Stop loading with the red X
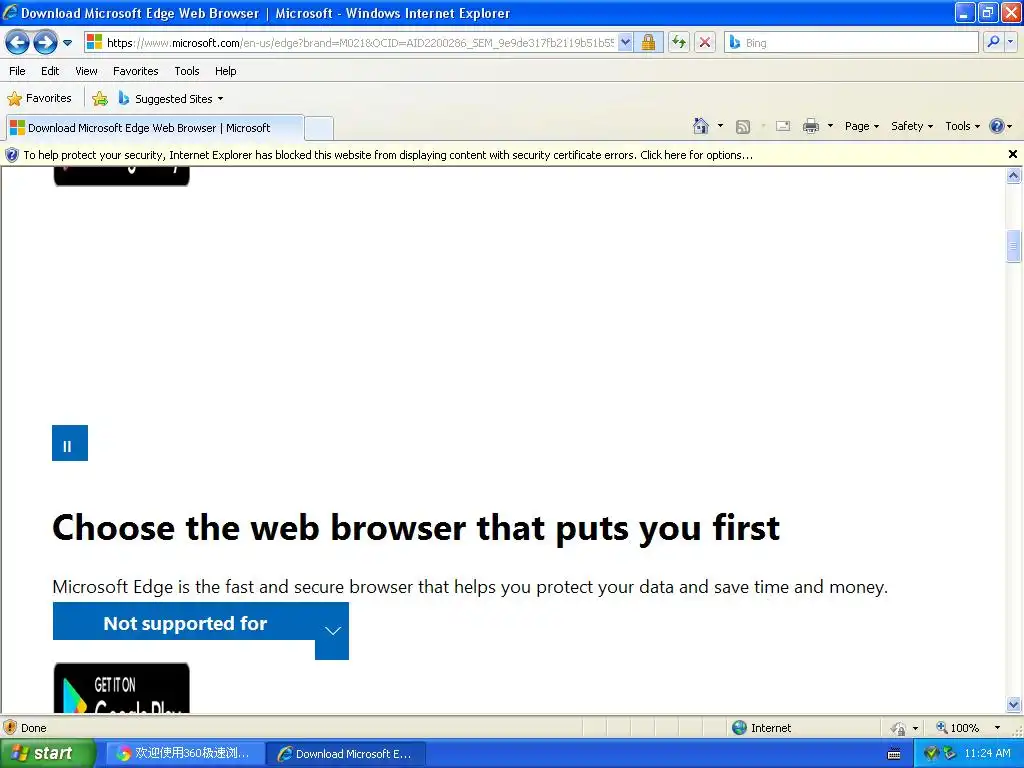This screenshot has height=768, width=1024. point(705,43)
